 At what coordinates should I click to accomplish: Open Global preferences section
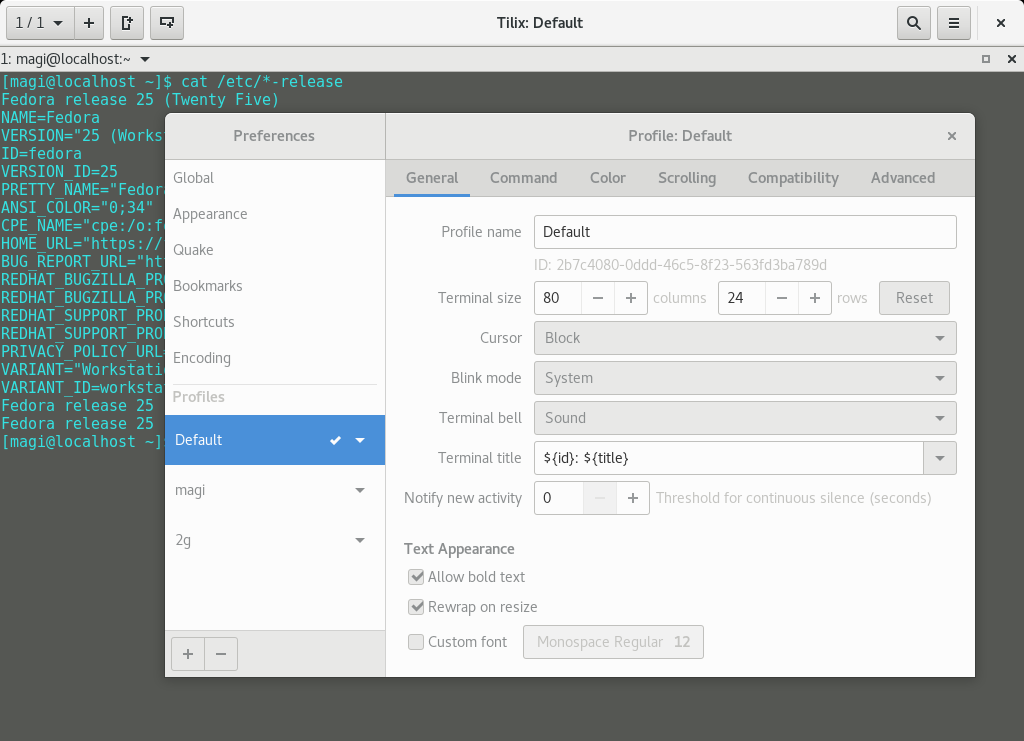coord(274,178)
